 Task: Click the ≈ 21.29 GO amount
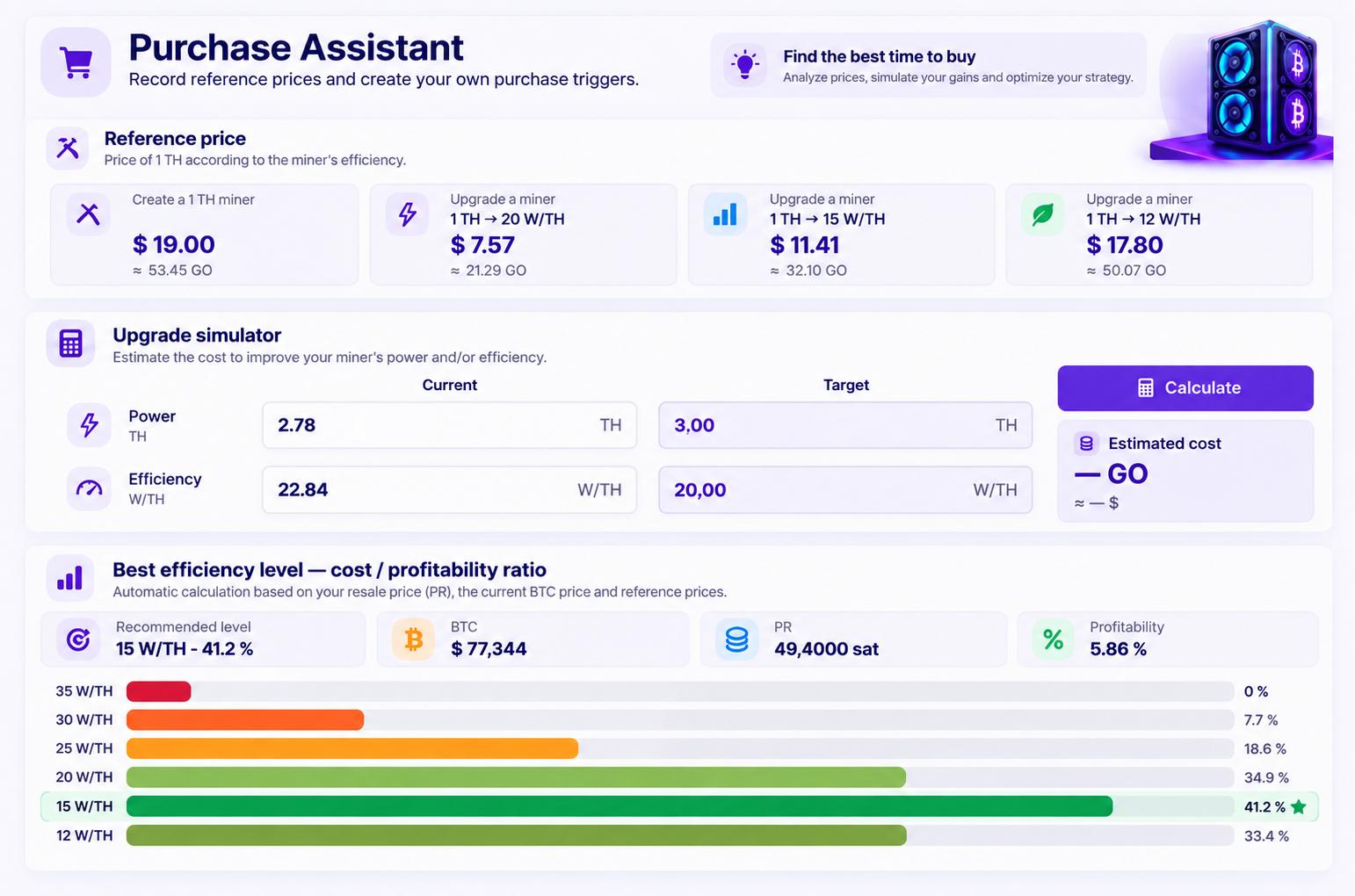point(489,271)
